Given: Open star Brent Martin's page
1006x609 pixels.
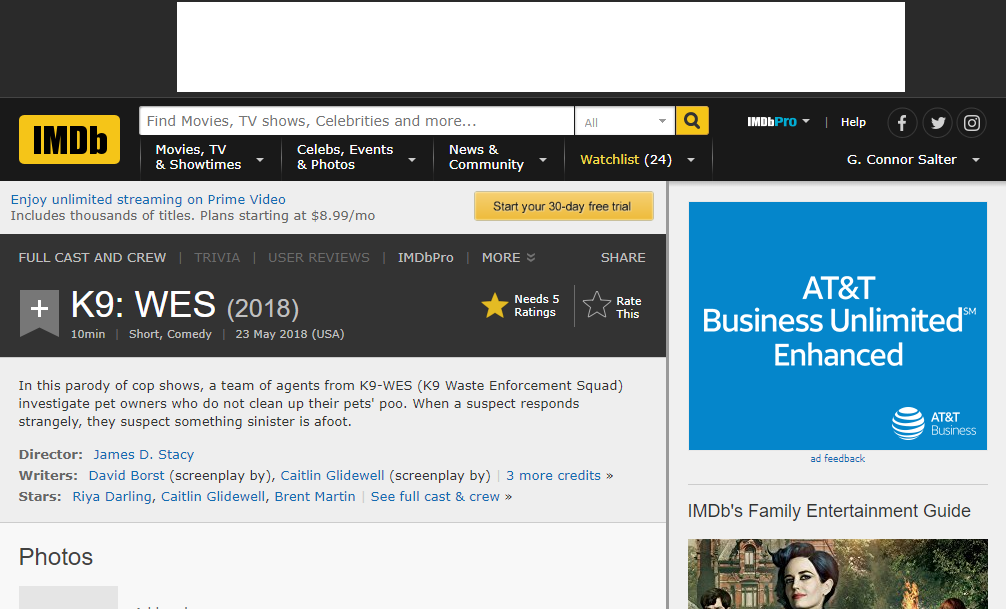Looking at the screenshot, I should click(315, 497).
